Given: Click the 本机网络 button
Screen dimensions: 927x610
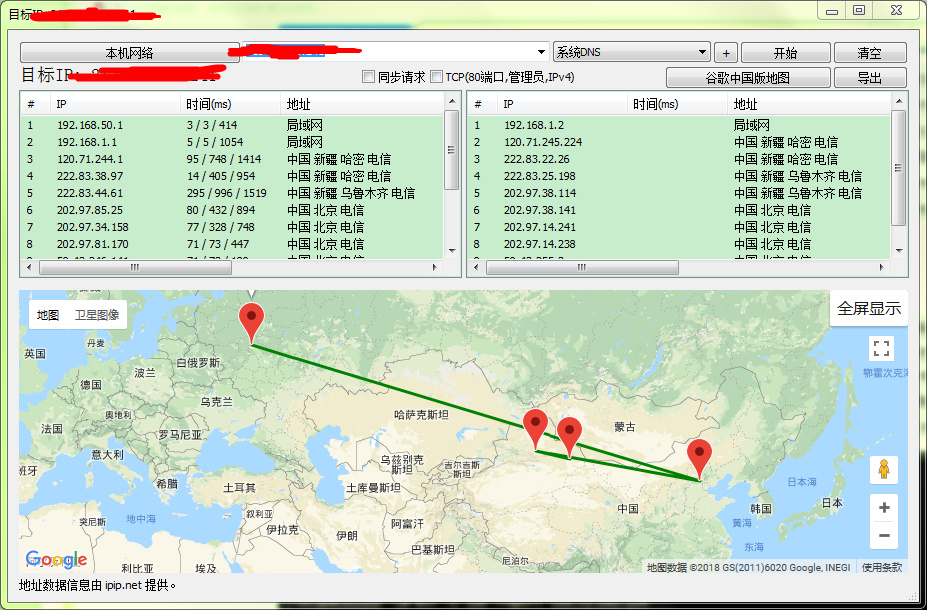Looking at the screenshot, I should coord(129,53).
